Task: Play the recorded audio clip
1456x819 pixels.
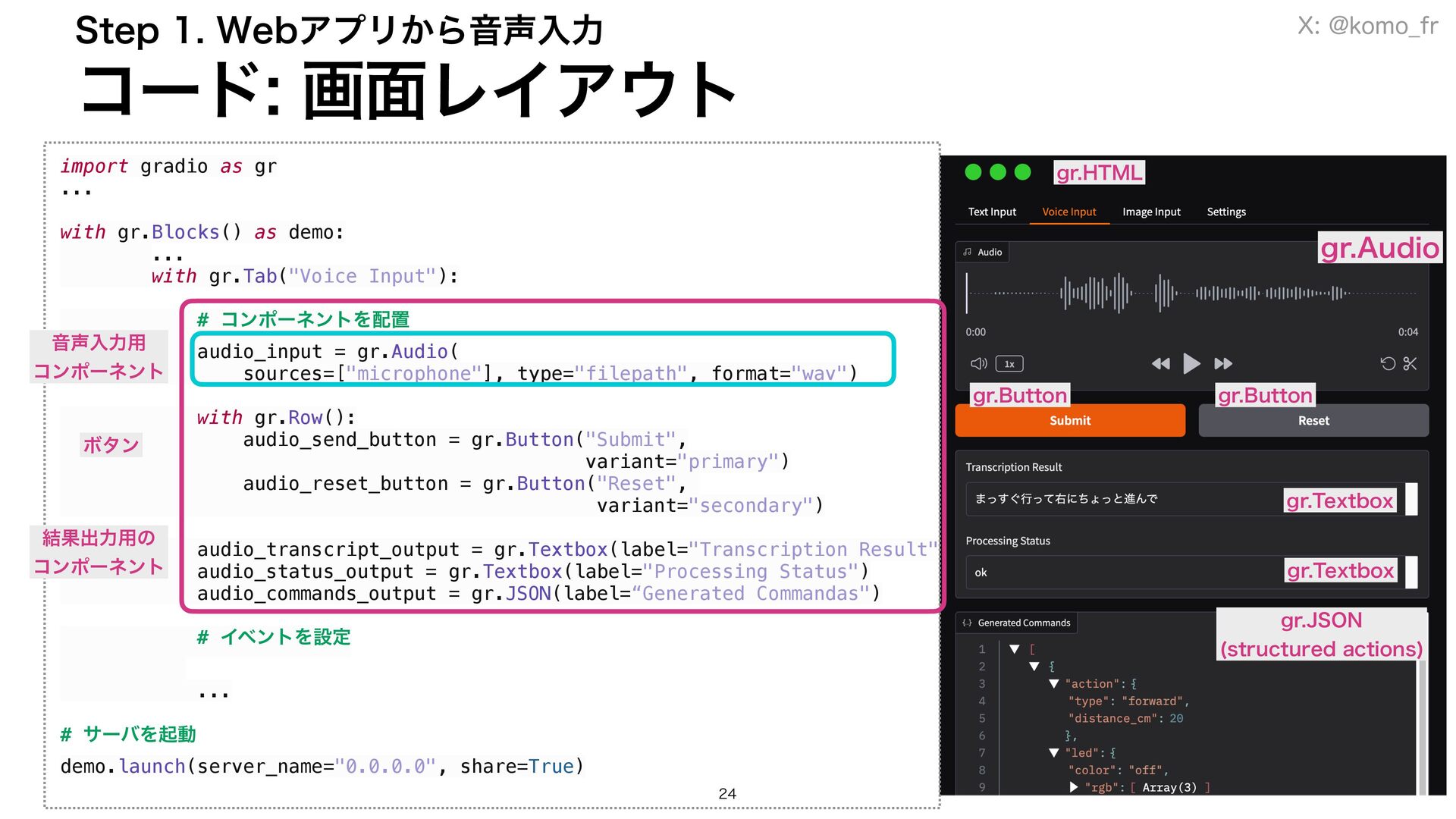Action: pos(1191,364)
